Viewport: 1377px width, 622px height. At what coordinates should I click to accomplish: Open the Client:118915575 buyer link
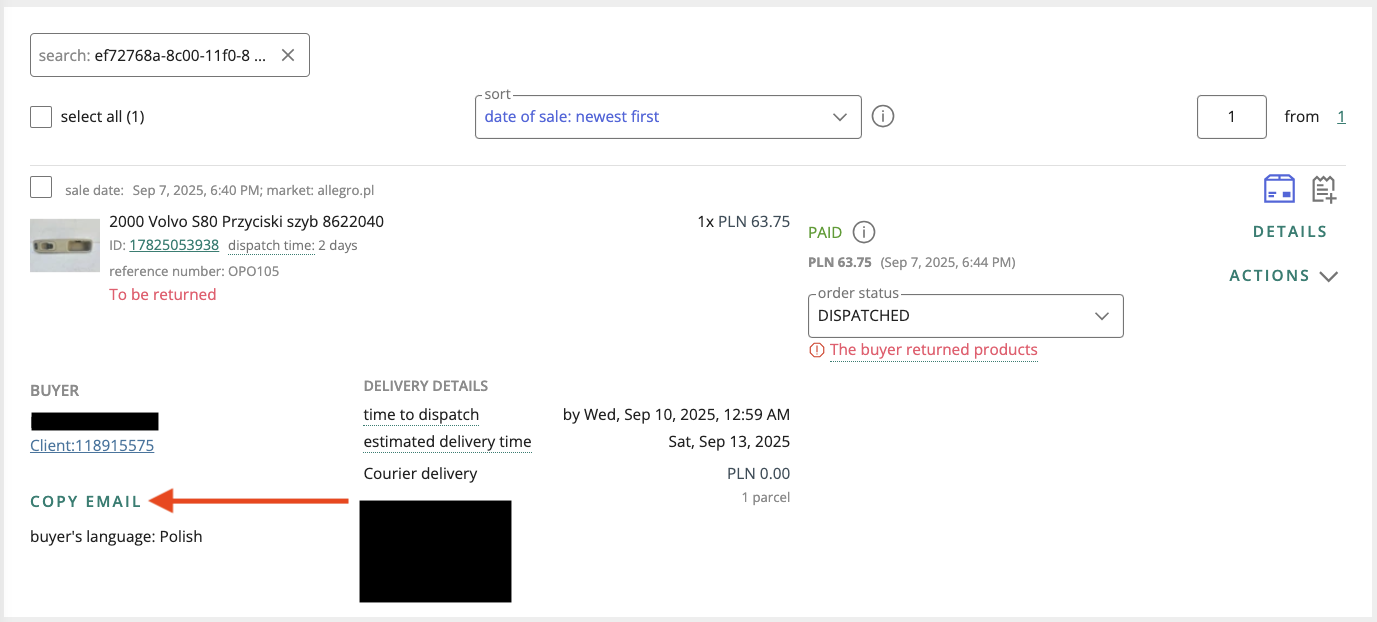pyautogui.click(x=92, y=446)
